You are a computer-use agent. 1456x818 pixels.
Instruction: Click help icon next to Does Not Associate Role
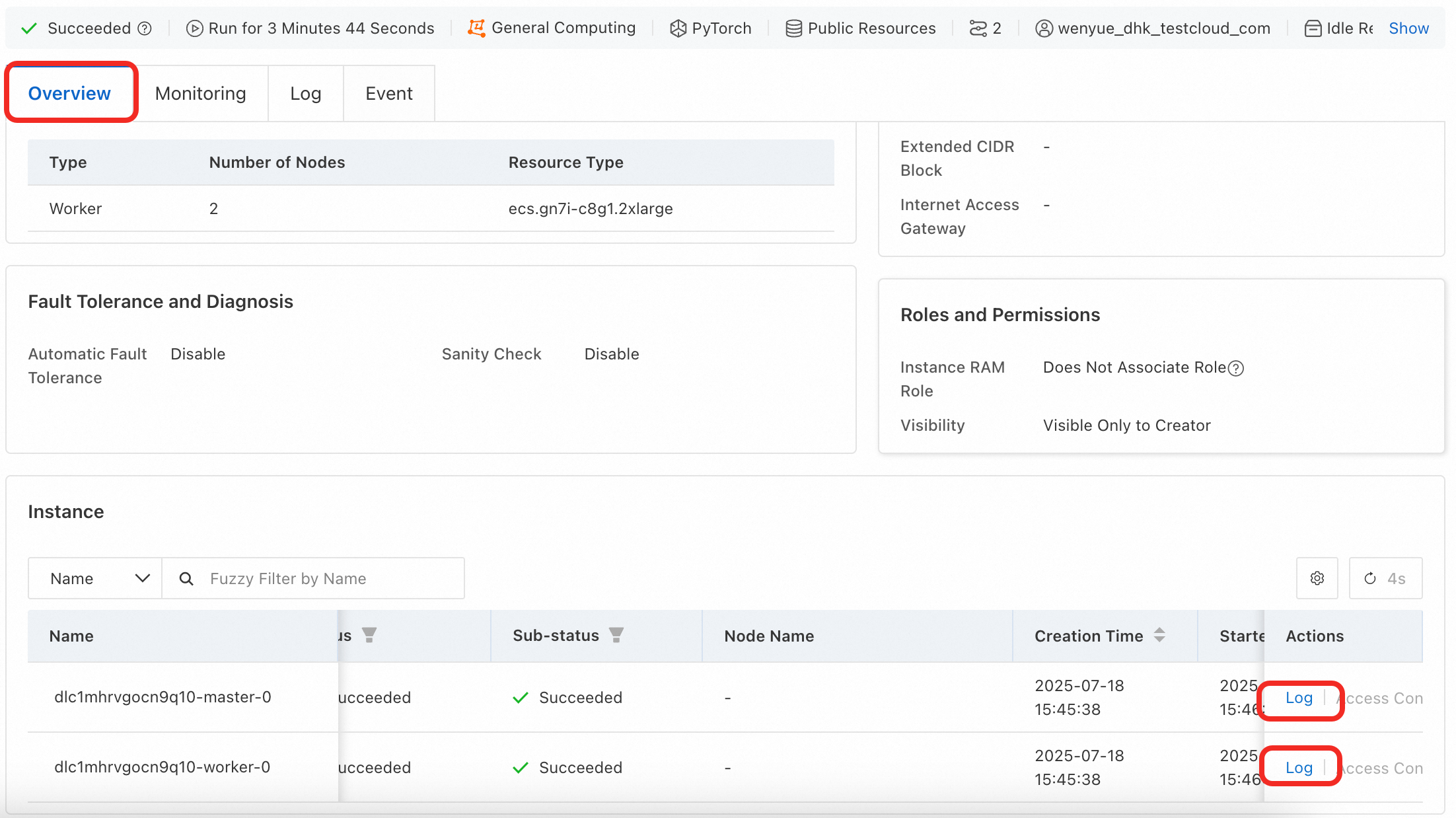(1236, 368)
